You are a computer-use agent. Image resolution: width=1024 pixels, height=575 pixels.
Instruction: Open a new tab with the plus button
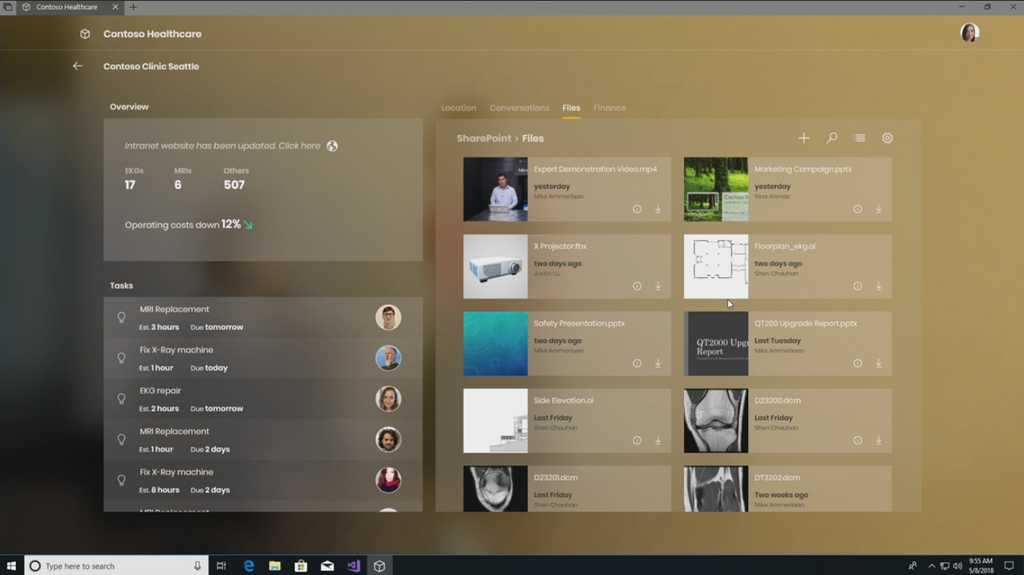click(133, 7)
